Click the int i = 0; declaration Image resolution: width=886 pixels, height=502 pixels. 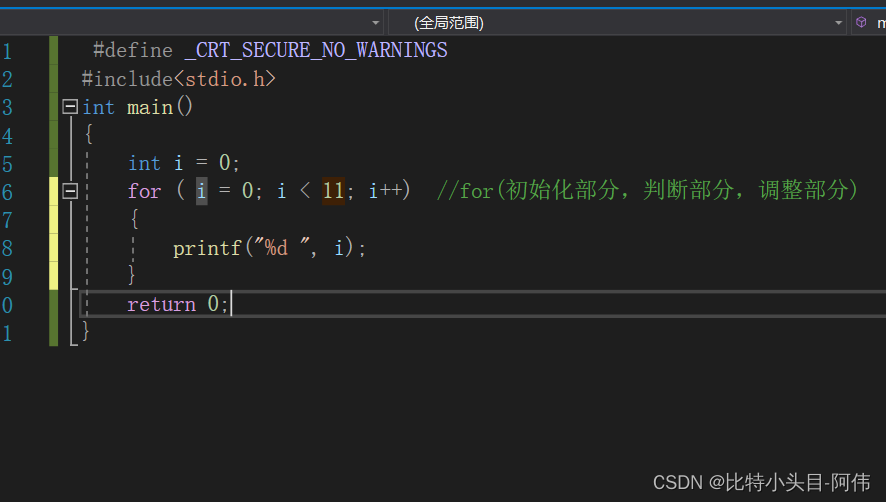[184, 163]
